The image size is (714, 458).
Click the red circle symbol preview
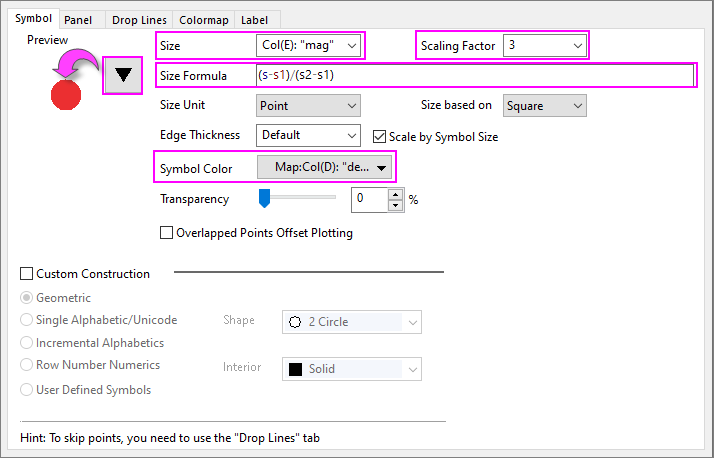(x=65, y=94)
